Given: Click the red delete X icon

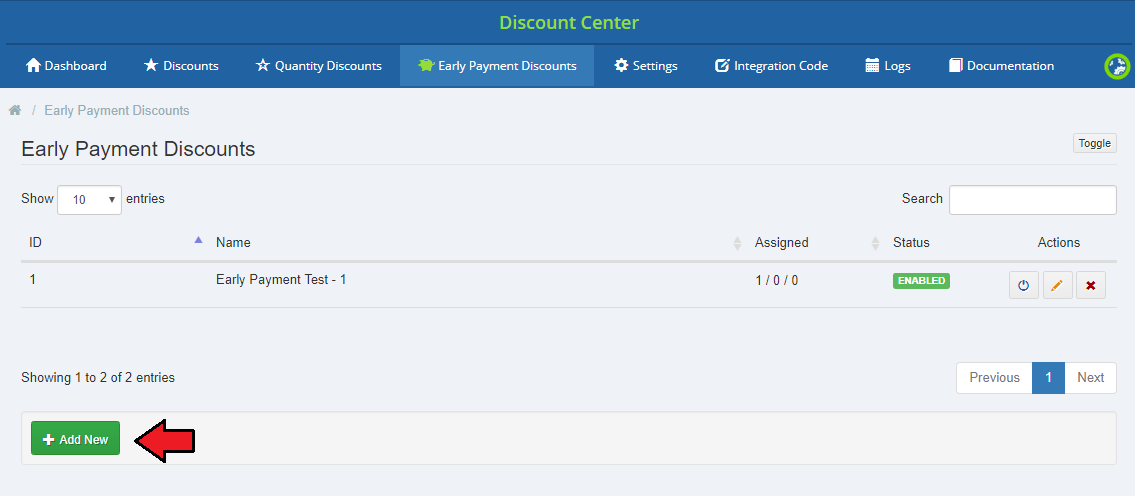Looking at the screenshot, I should pyautogui.click(x=1090, y=285).
